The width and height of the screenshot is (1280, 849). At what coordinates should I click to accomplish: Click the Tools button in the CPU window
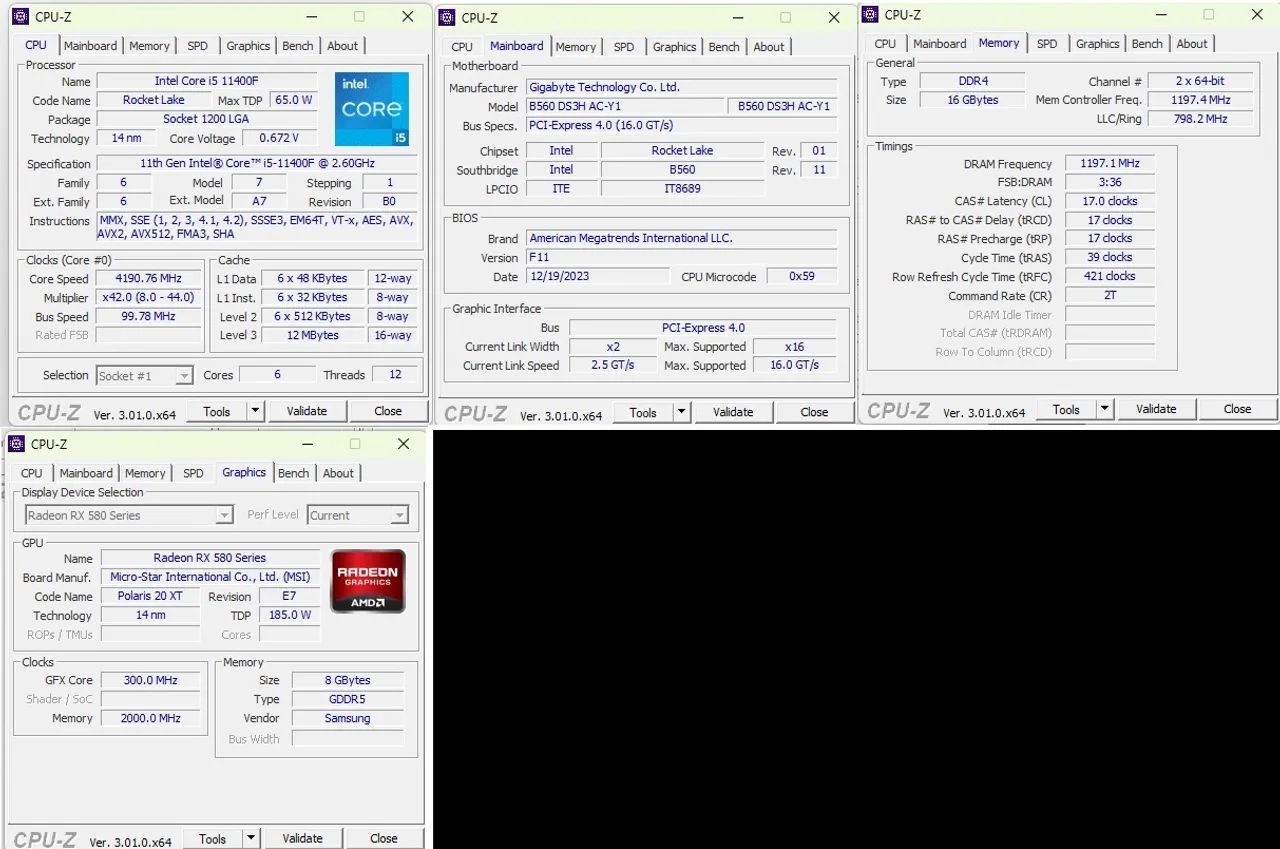point(217,411)
